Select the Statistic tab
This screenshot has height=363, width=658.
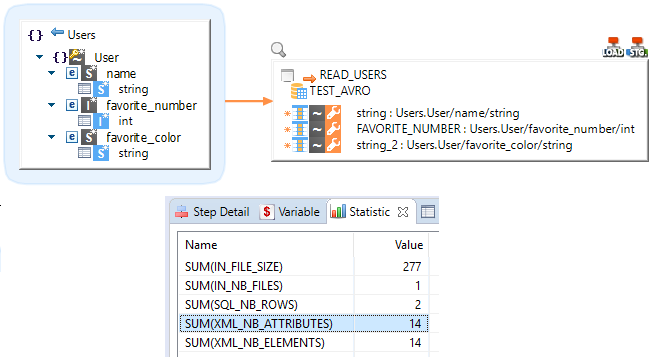click(369, 212)
